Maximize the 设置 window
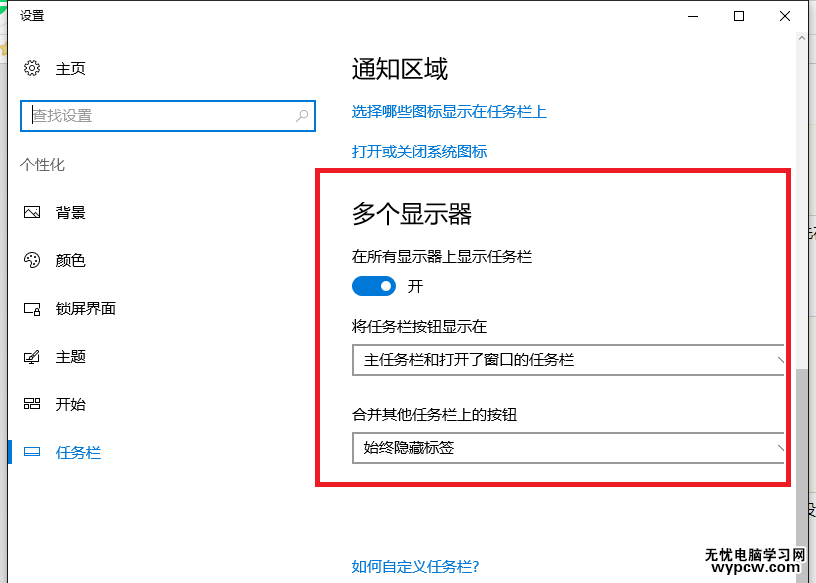The image size is (816, 583). pyautogui.click(x=738, y=16)
